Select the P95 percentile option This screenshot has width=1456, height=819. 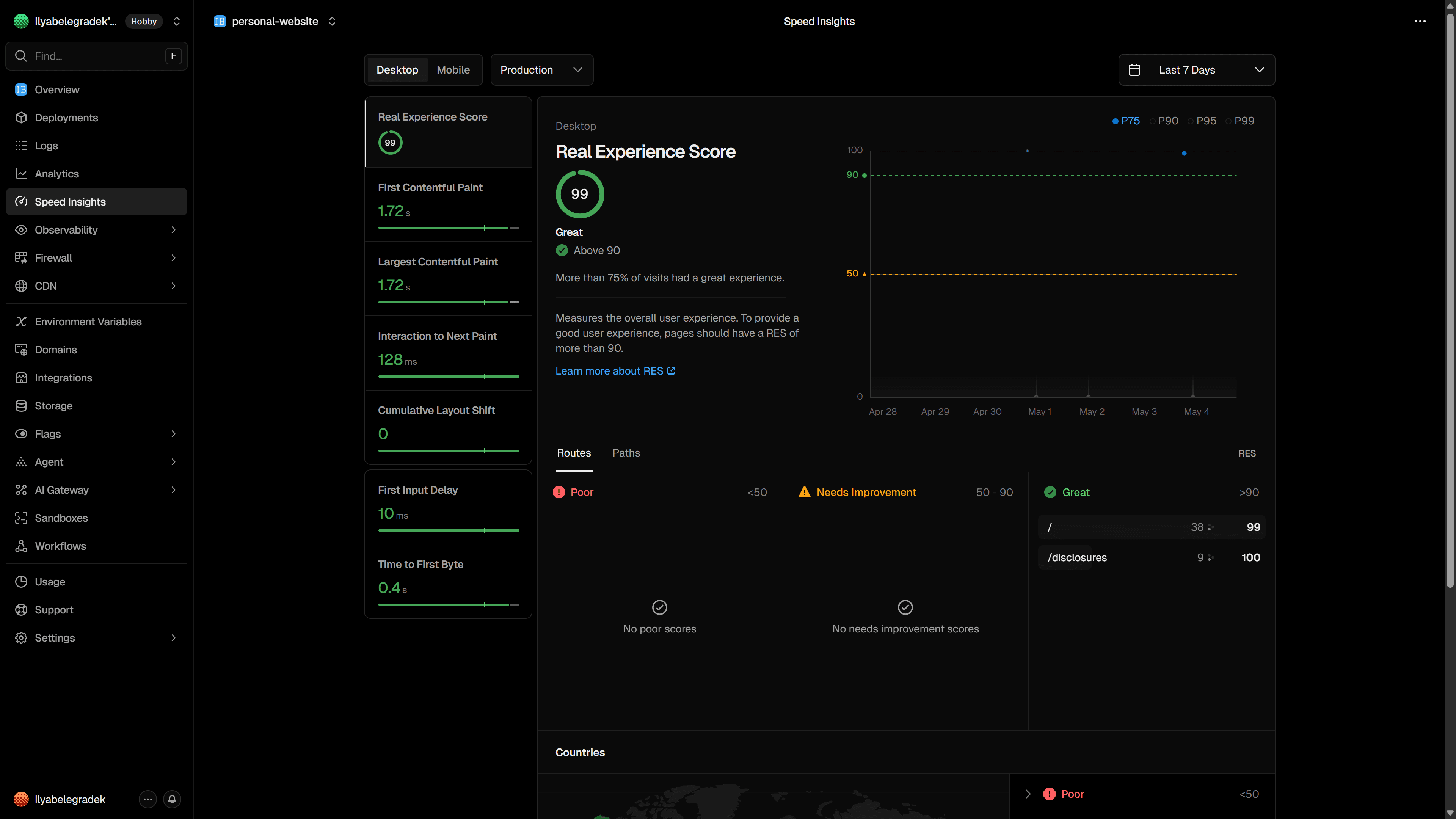pos(1202,121)
